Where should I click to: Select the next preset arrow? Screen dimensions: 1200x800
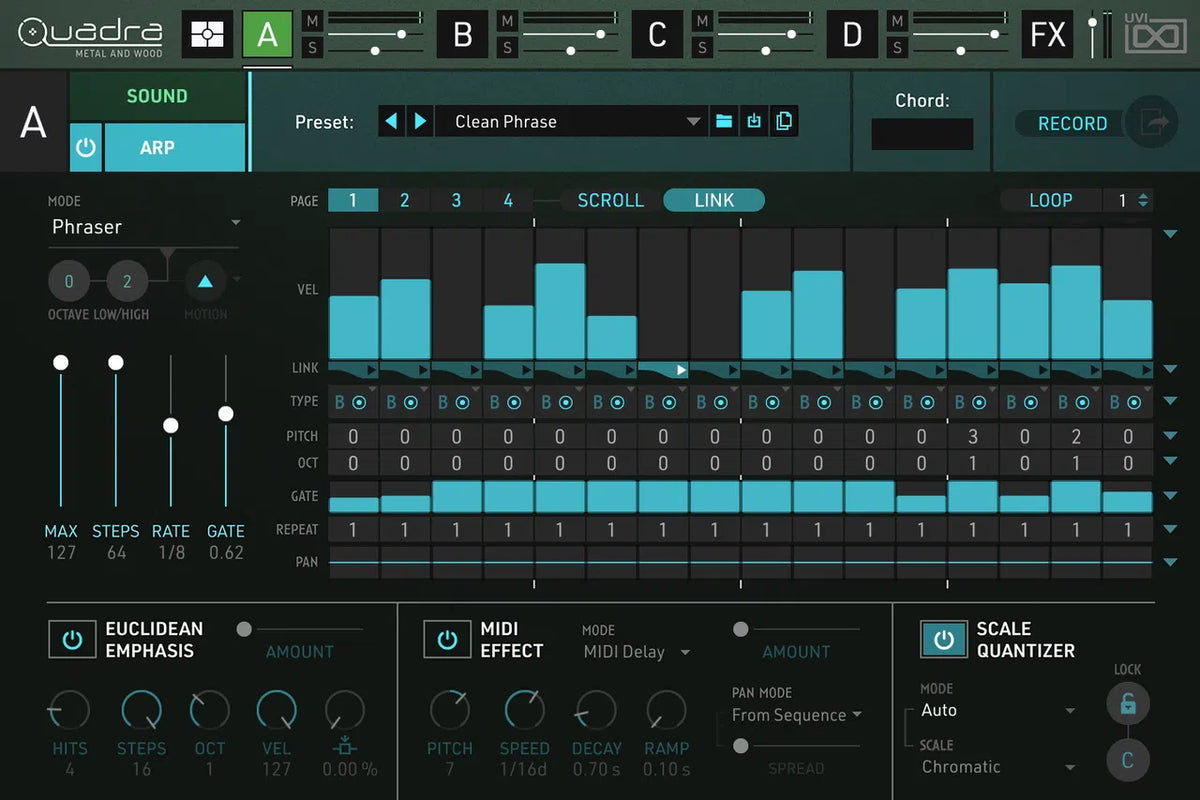click(x=420, y=122)
